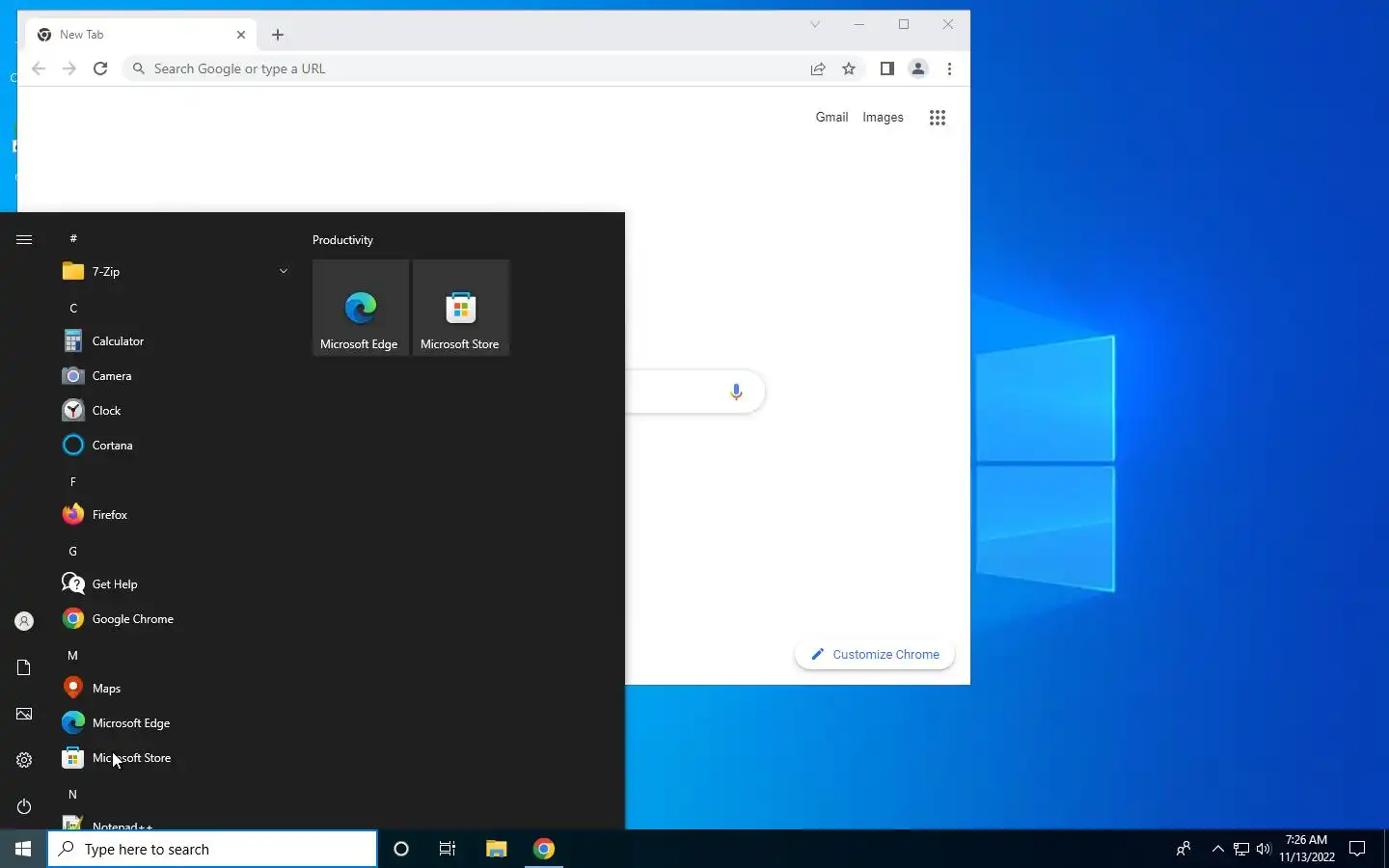Open the Google apps grid
The image size is (1389, 868).
pos(938,118)
